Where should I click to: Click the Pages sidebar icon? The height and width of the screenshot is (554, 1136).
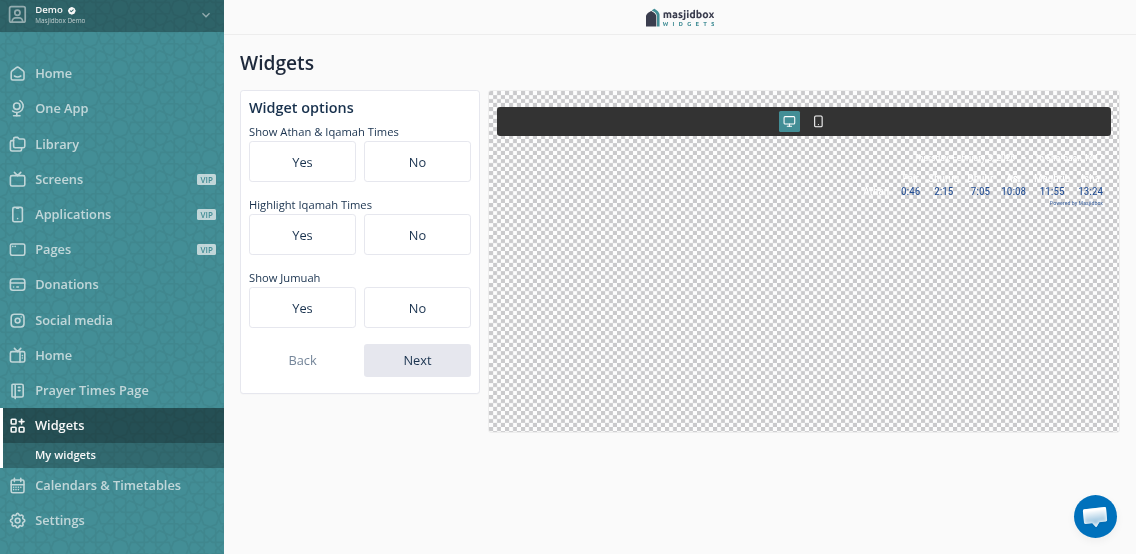pyautogui.click(x=17, y=249)
